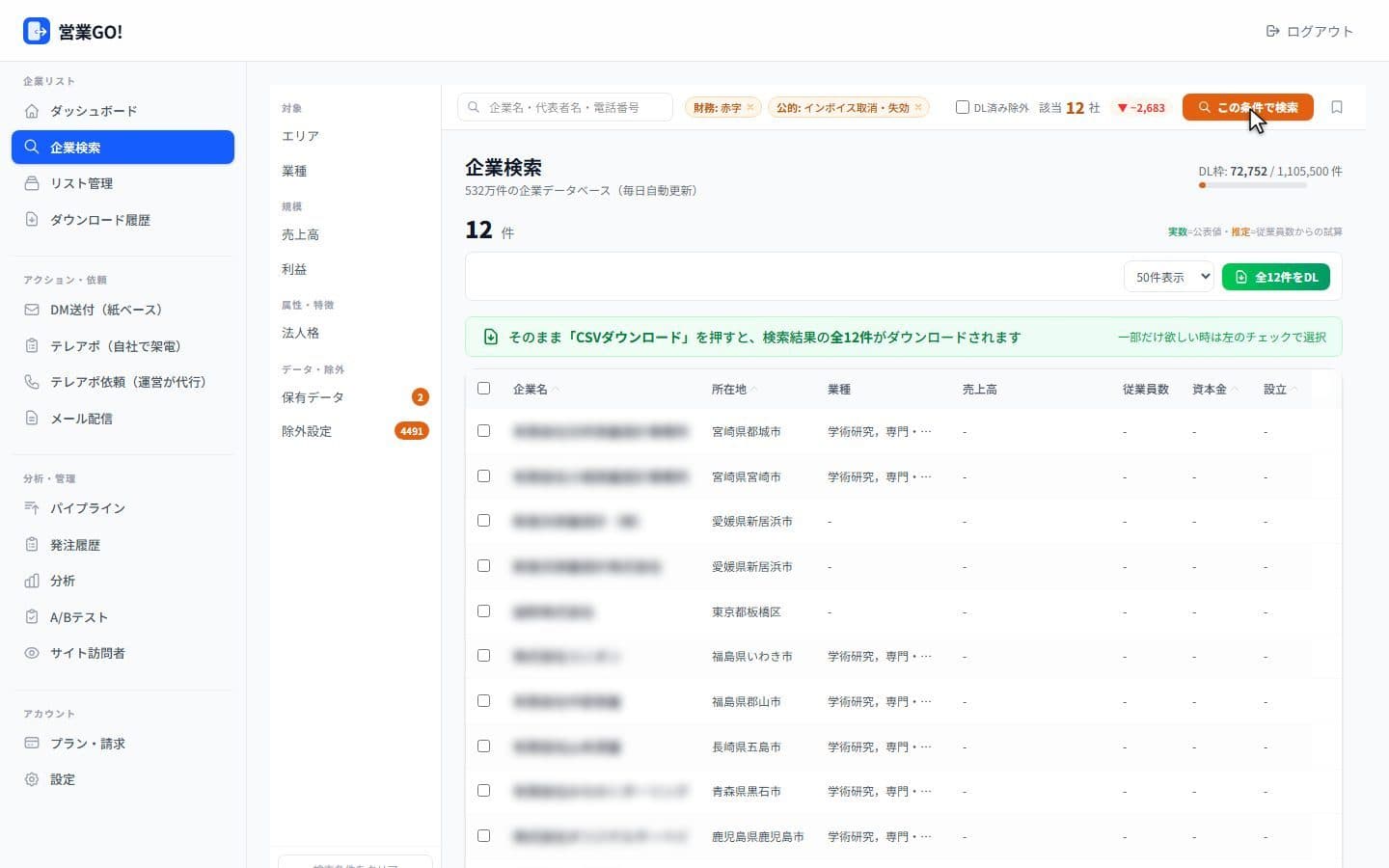Expand the 利益 filter
Image resolution: width=1389 pixels, height=868 pixels.
355,269
